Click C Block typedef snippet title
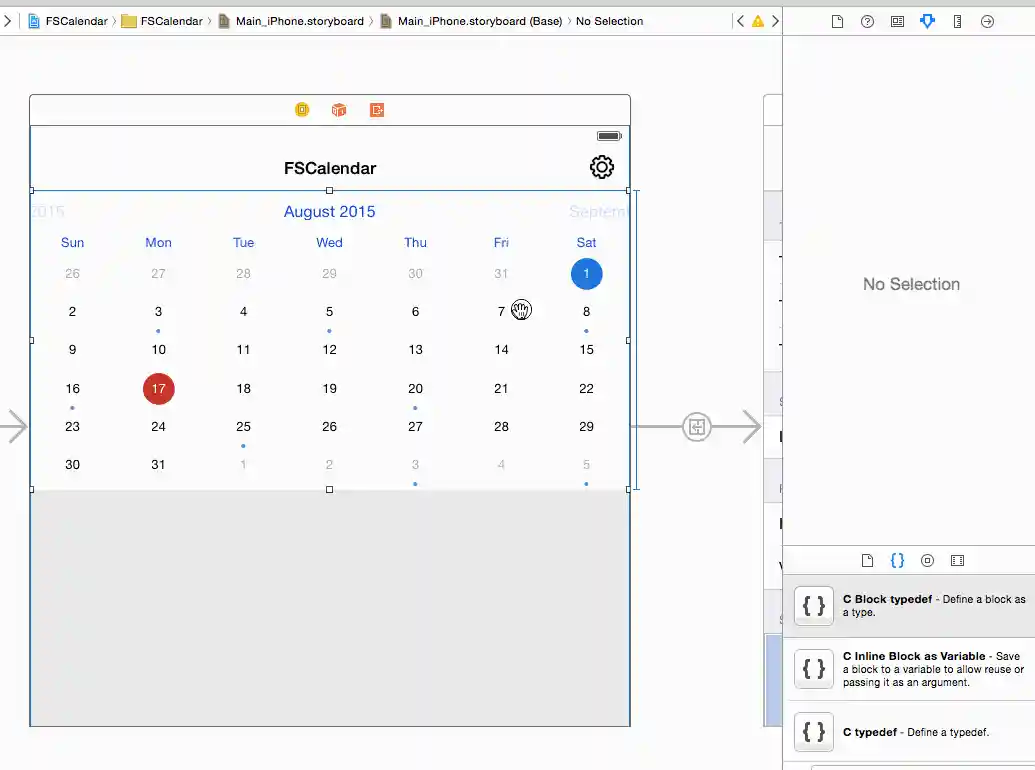Viewport: 1035px width, 770px height. tap(887, 599)
